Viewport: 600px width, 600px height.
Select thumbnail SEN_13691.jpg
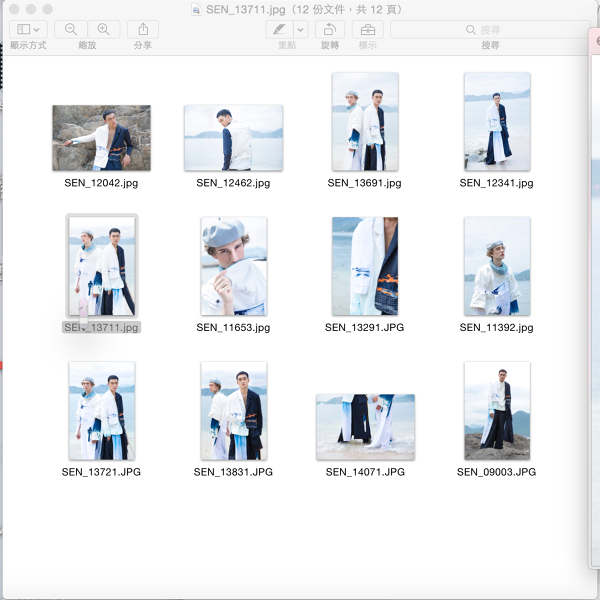[x=365, y=122]
